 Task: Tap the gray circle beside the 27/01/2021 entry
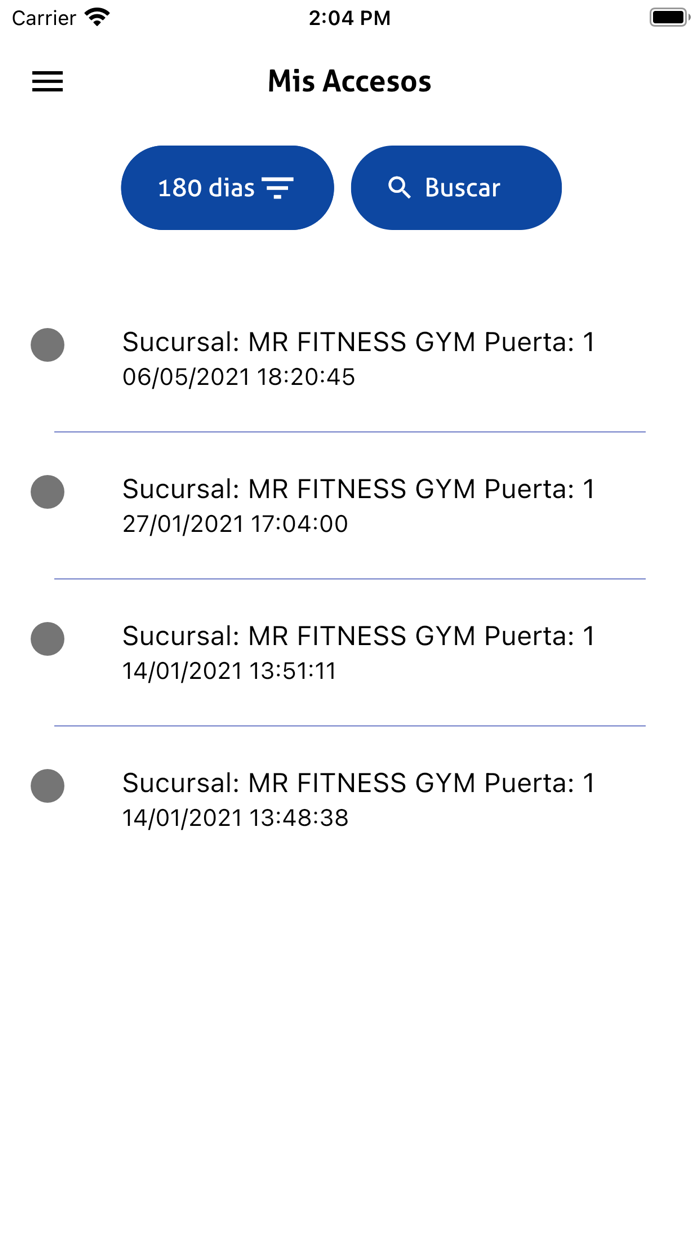tap(47, 492)
